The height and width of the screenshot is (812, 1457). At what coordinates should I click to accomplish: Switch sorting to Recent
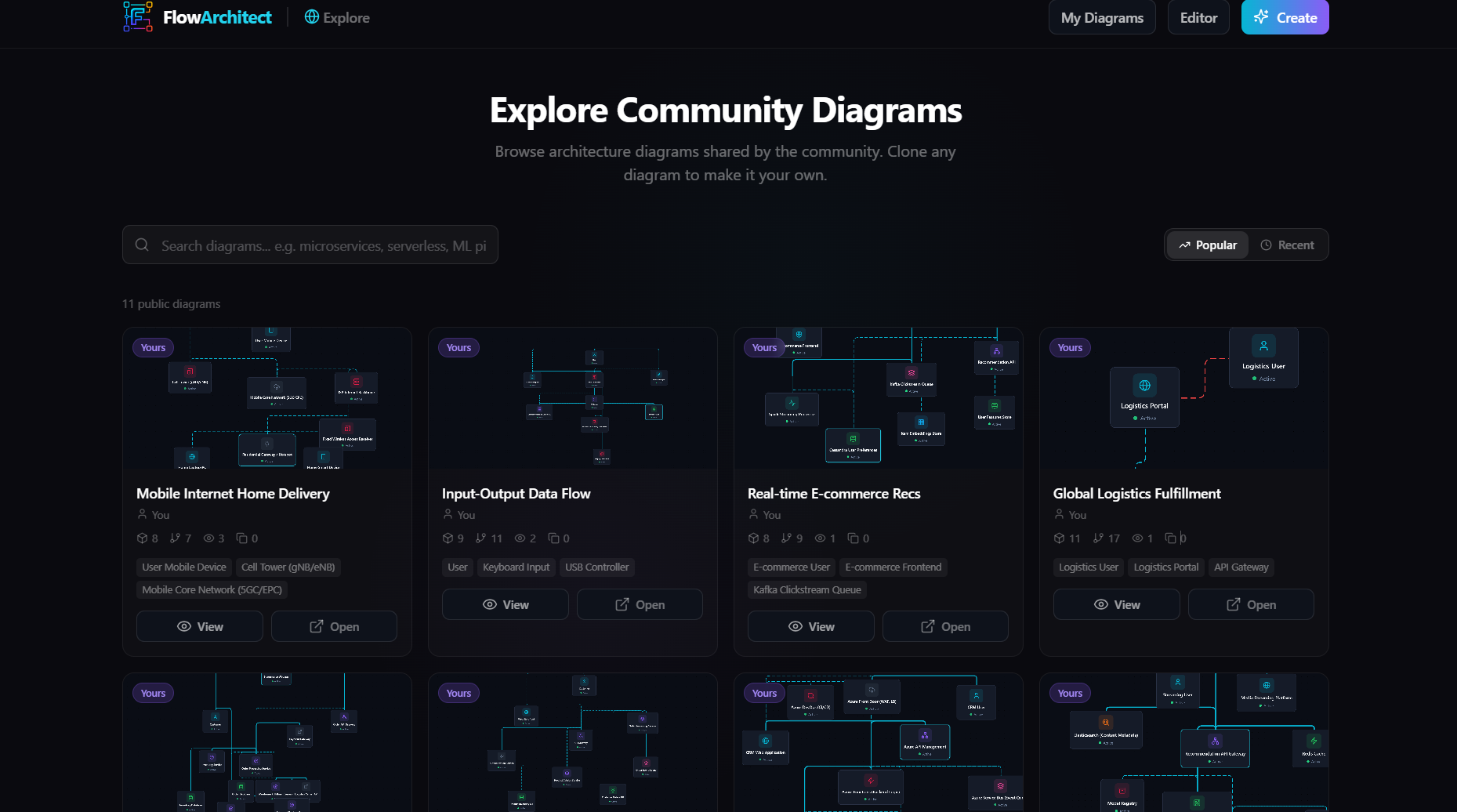1287,245
